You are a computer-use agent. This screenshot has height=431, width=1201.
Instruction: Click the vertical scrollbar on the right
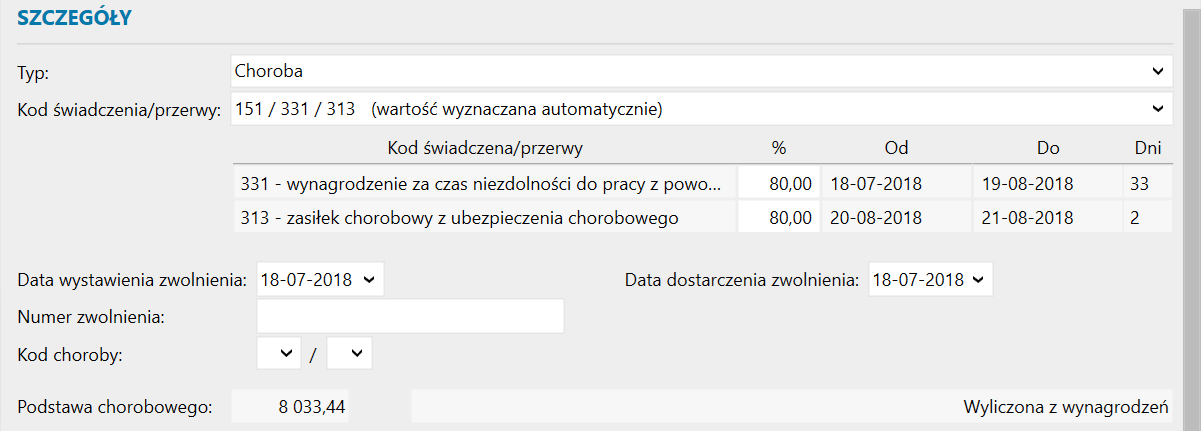[1190, 215]
